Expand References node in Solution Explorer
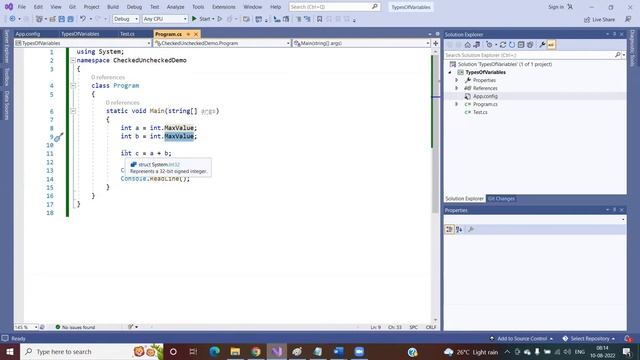 tap(457, 88)
